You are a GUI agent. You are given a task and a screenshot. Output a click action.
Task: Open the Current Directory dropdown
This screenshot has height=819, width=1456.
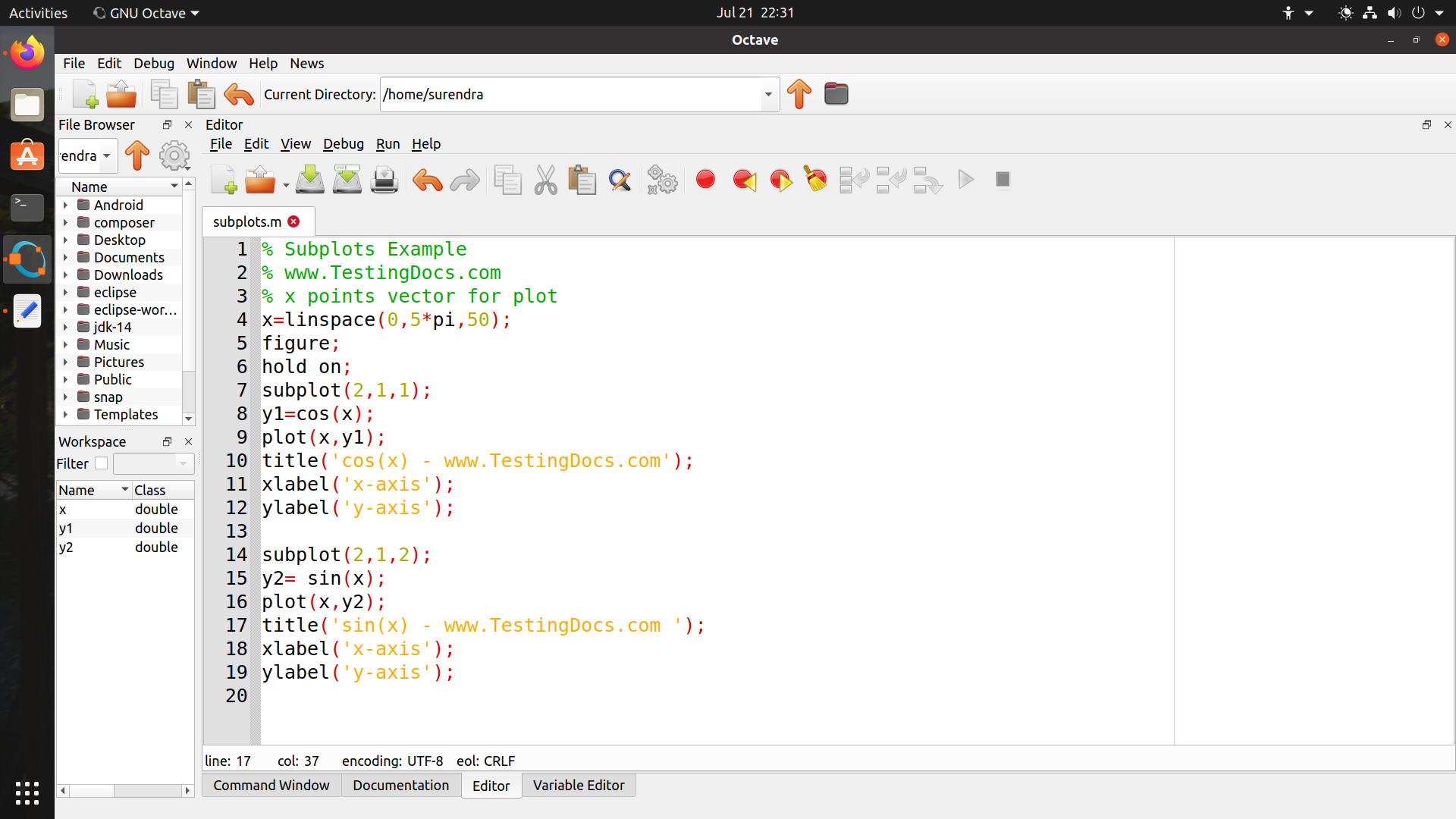768,94
